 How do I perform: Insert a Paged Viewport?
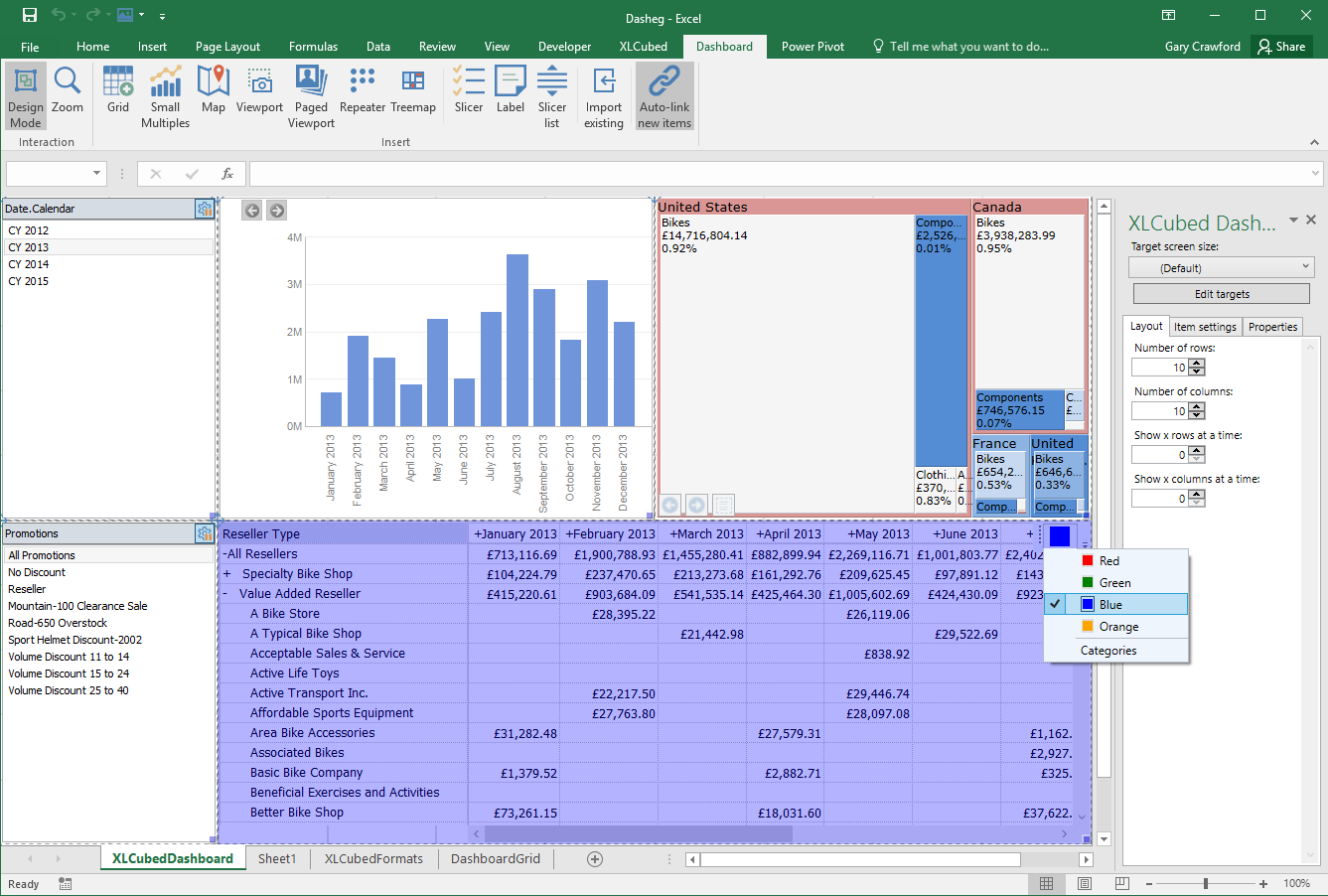311,97
